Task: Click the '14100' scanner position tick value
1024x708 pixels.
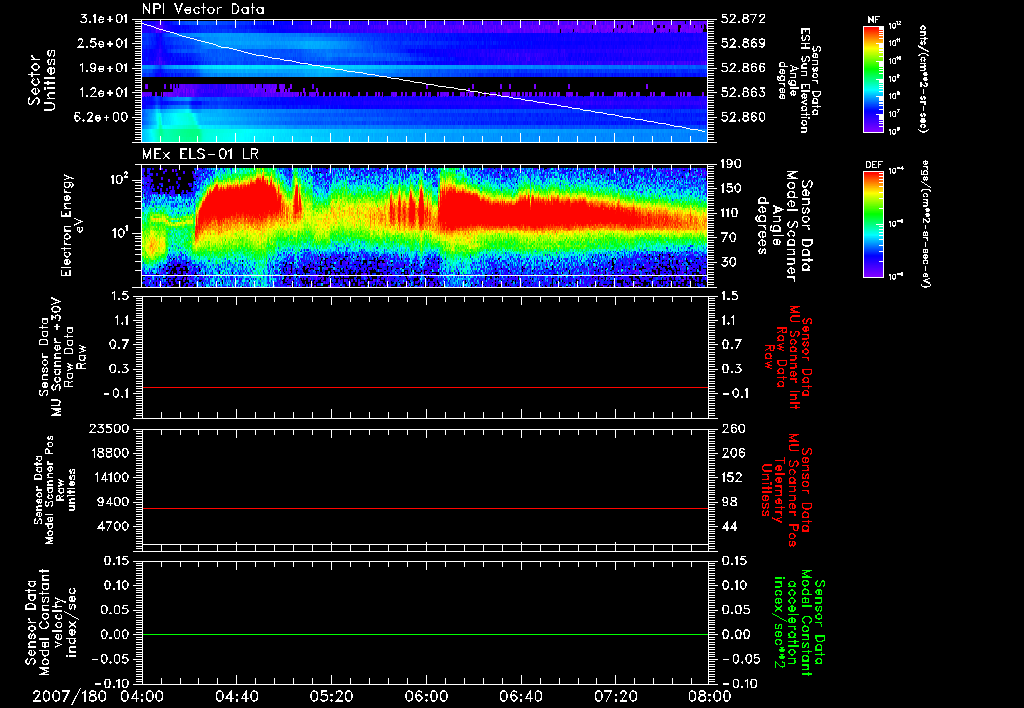Action: tap(110, 477)
